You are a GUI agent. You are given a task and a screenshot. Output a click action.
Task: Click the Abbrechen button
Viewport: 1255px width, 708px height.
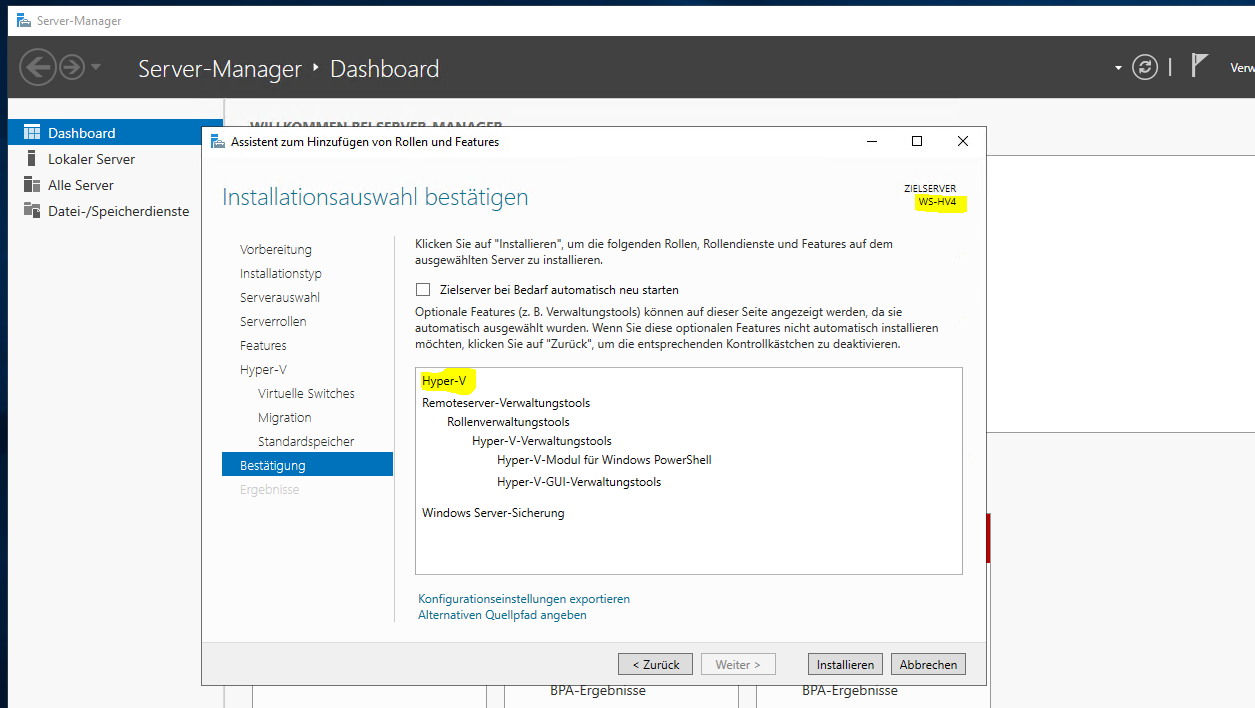coord(928,664)
